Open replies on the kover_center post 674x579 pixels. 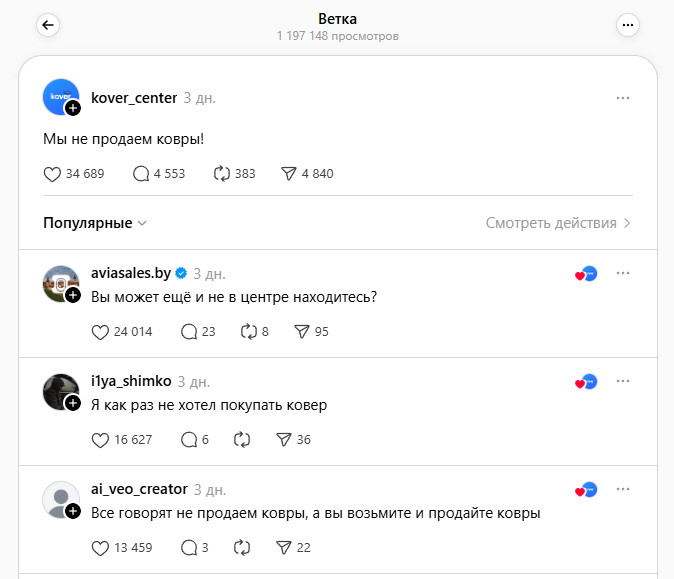coord(141,174)
